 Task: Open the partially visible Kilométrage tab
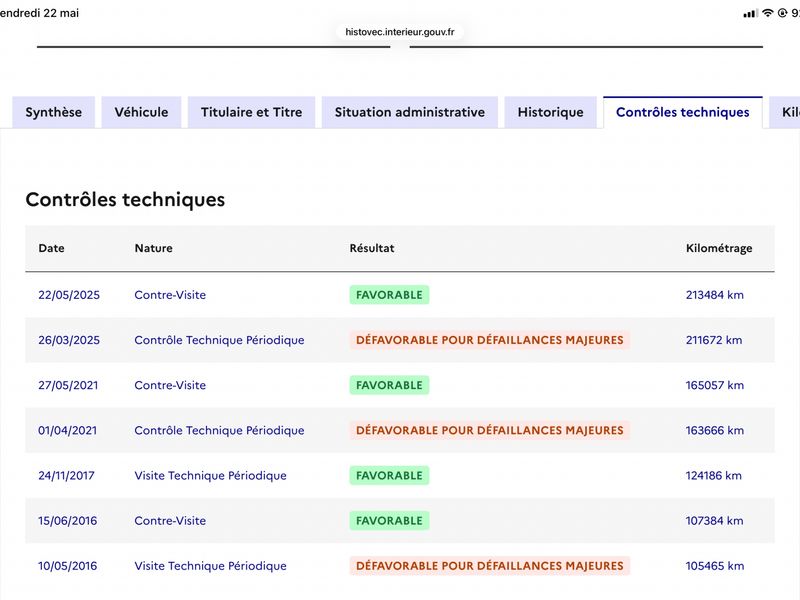tap(786, 112)
